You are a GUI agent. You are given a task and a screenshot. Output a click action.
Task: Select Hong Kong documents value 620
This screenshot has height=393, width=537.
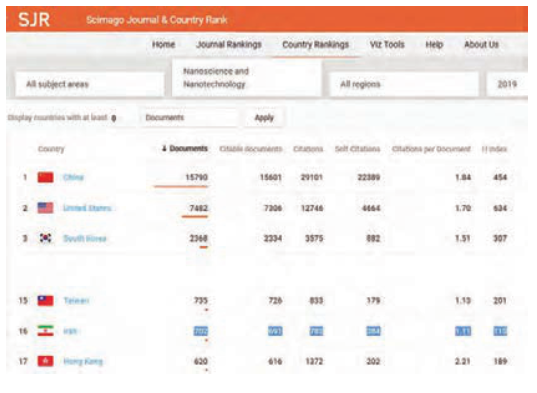click(x=201, y=361)
